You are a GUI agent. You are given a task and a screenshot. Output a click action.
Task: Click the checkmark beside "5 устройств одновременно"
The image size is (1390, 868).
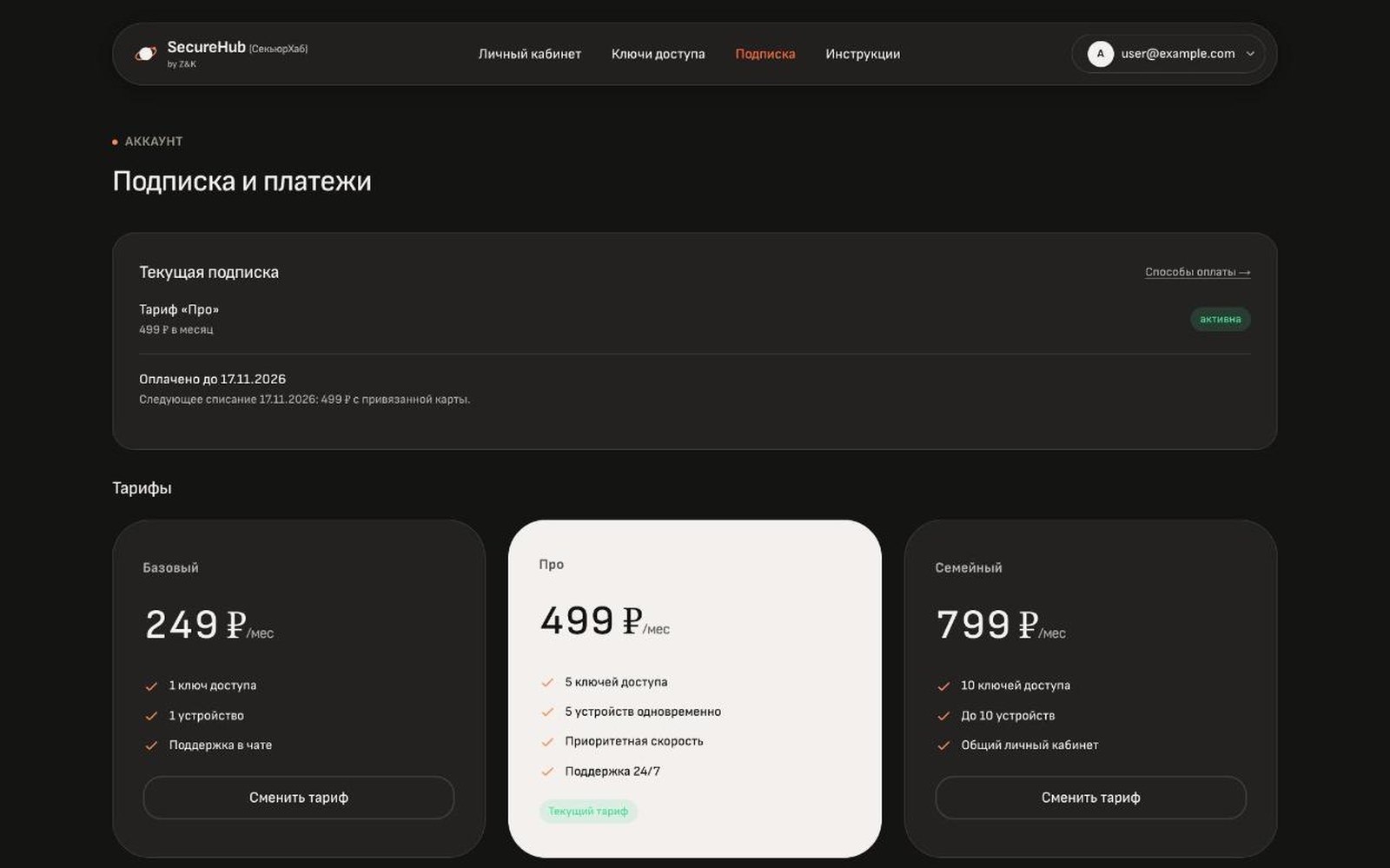pyautogui.click(x=547, y=712)
